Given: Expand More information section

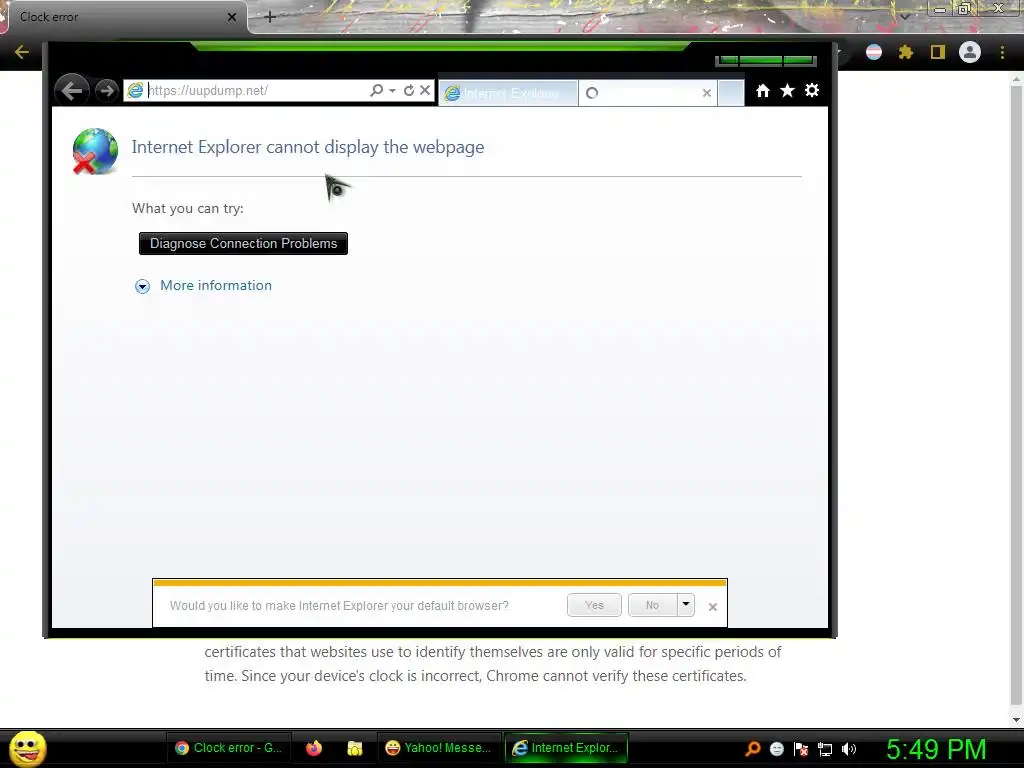Looking at the screenshot, I should point(142,286).
